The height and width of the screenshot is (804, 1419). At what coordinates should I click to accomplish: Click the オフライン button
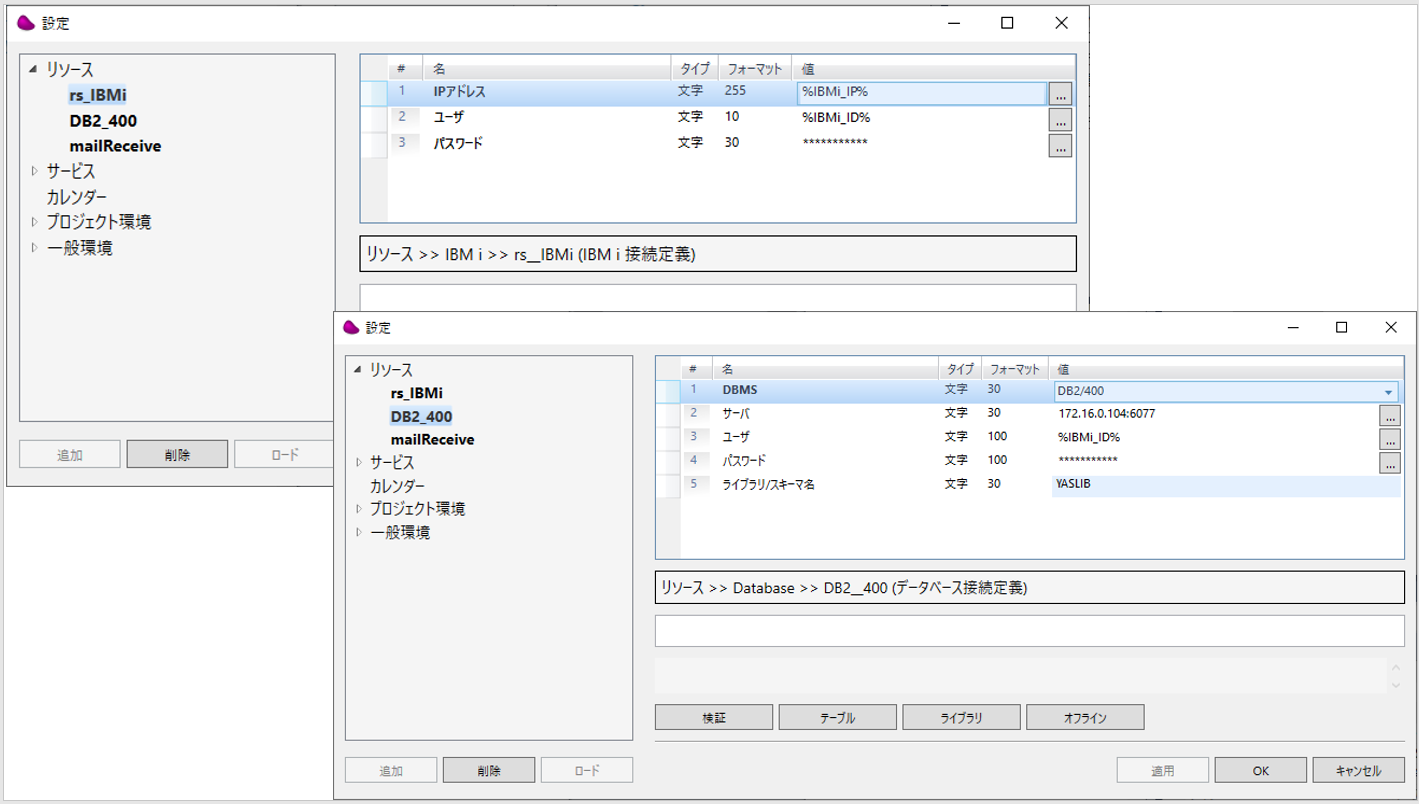(1085, 717)
